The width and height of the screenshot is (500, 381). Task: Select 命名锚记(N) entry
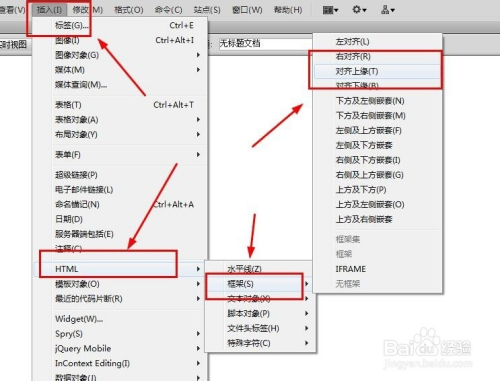click(x=120, y=204)
